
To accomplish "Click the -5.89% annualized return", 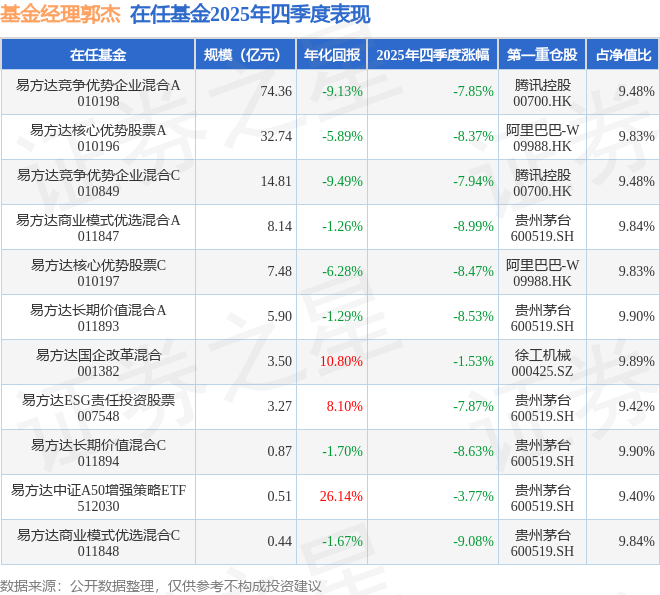I will tap(342, 136).
